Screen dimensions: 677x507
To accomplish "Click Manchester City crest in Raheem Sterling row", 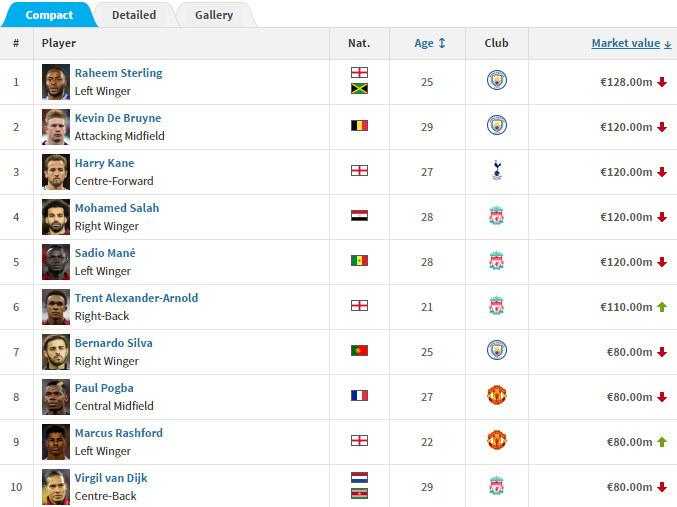I will (x=497, y=80).
